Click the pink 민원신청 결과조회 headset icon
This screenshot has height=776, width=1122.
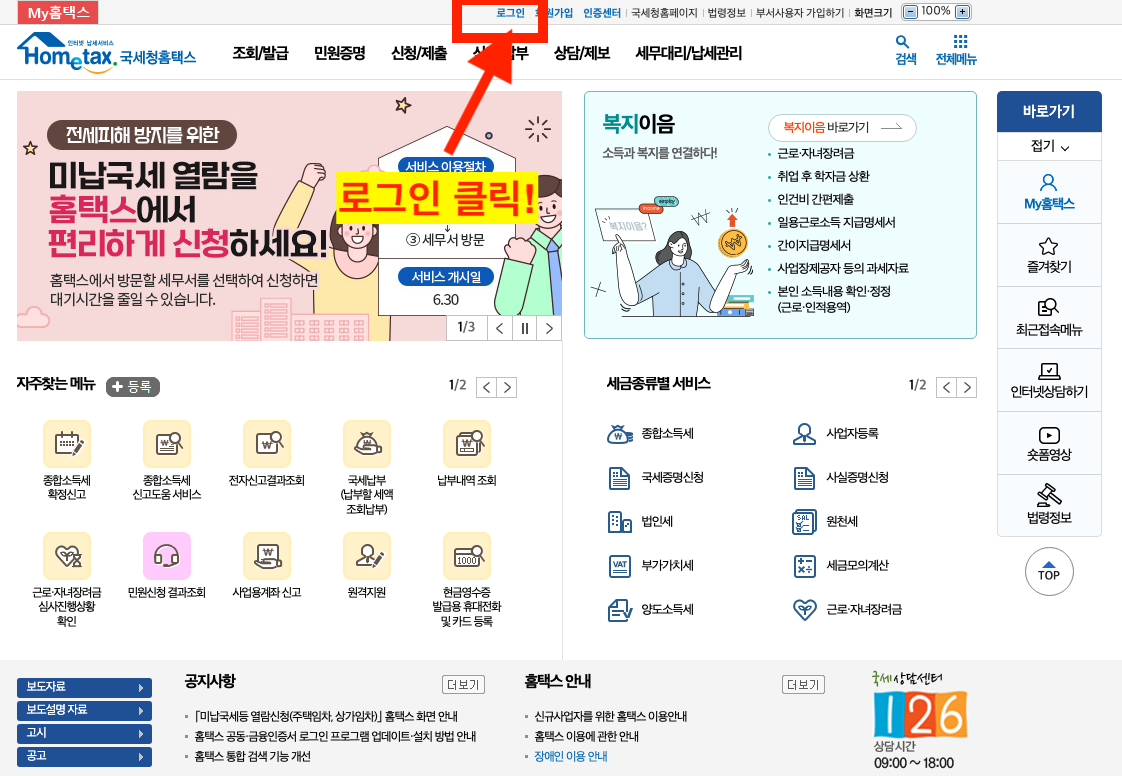click(167, 556)
